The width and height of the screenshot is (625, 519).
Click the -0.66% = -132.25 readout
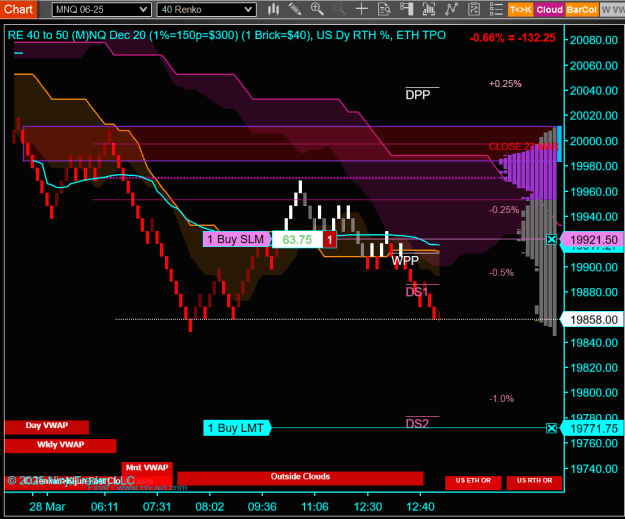pos(513,38)
